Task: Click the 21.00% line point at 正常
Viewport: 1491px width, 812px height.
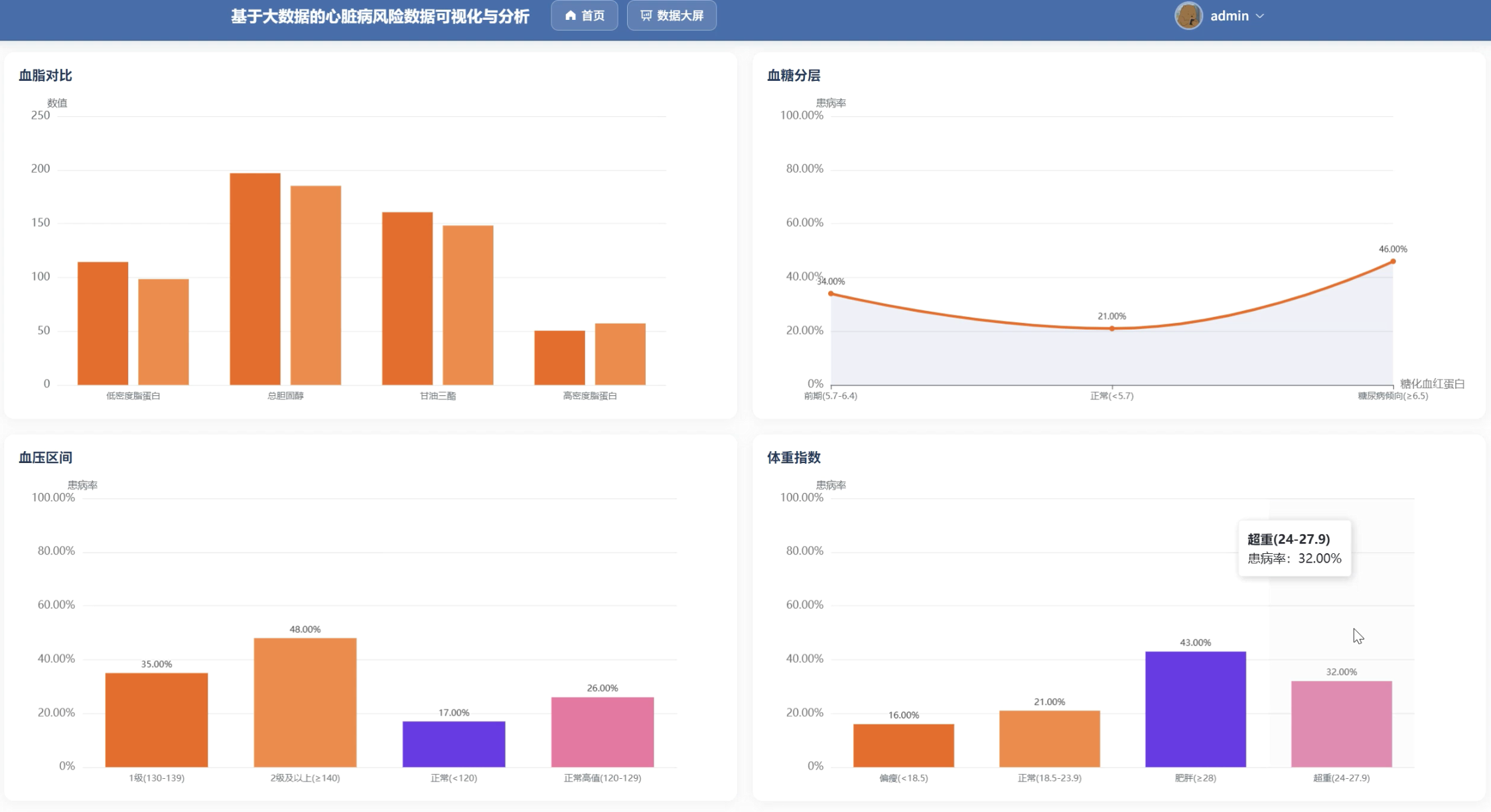Action: point(1112,328)
